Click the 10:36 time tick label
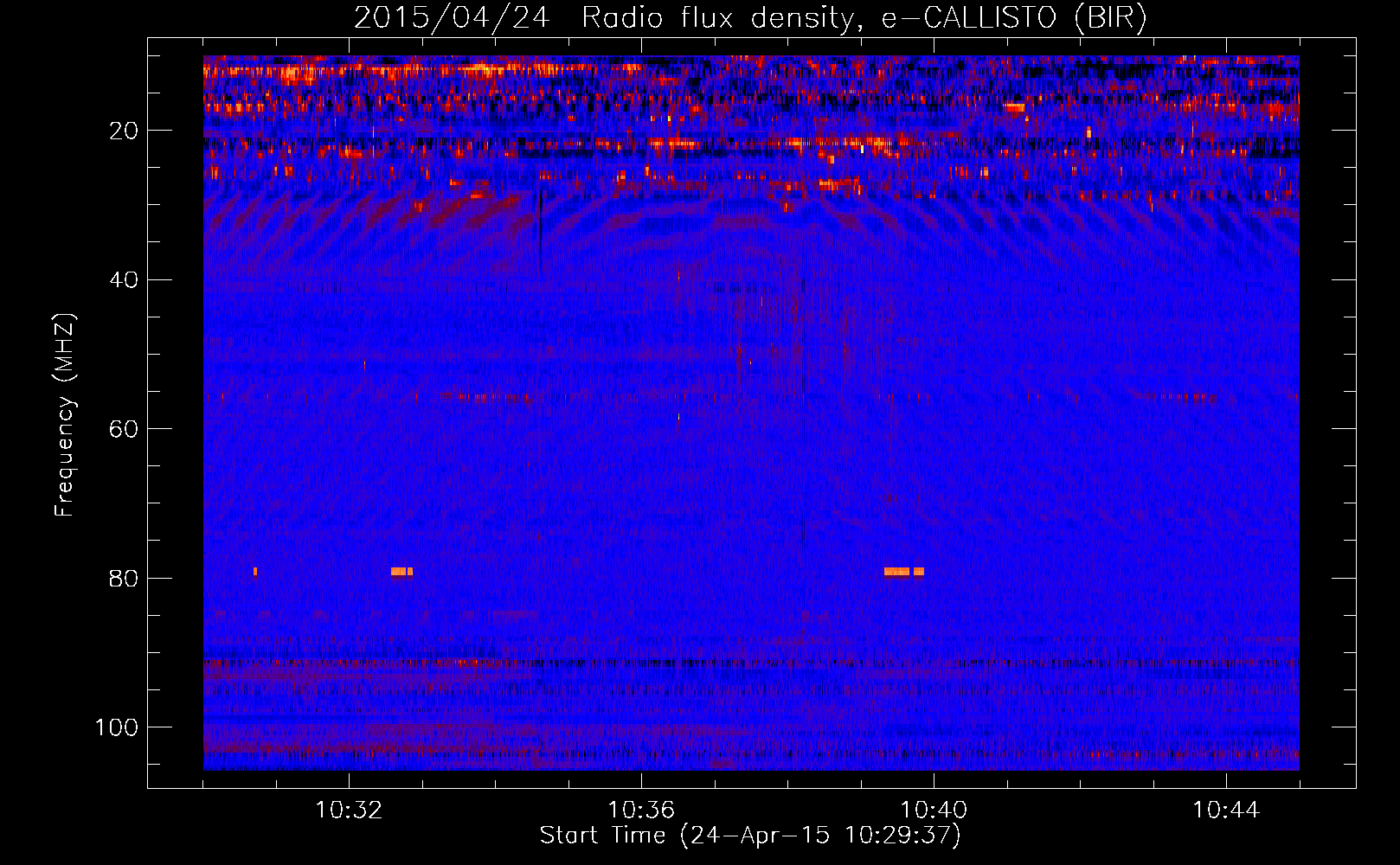The height and width of the screenshot is (865, 1400). click(x=641, y=811)
